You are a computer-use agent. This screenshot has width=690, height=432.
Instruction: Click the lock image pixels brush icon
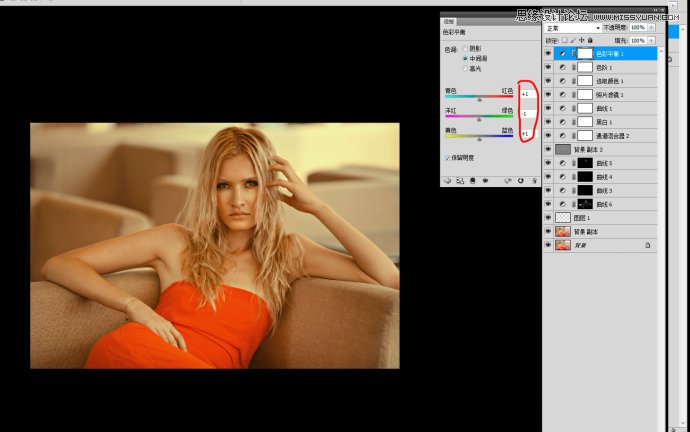click(x=573, y=40)
